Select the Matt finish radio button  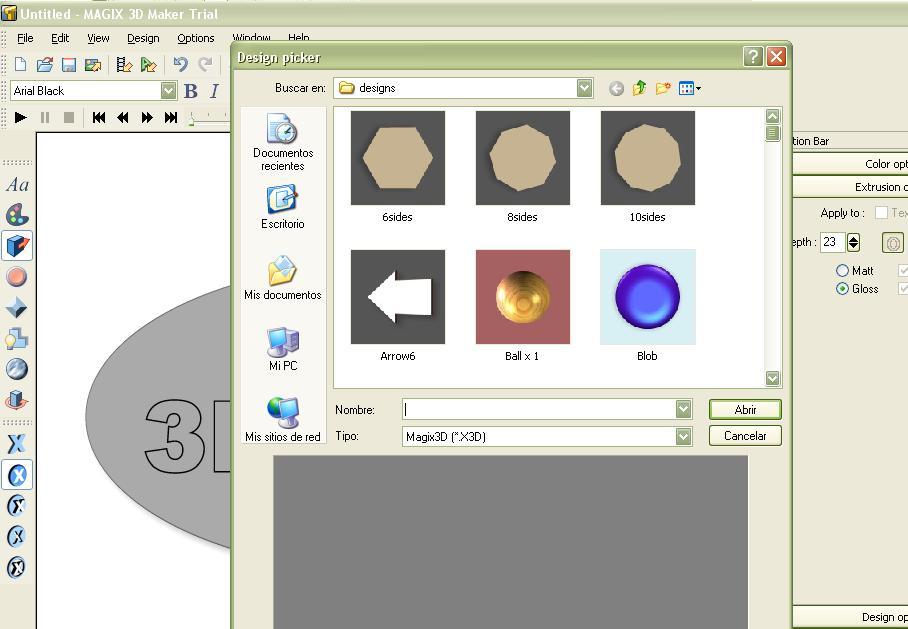pos(843,270)
